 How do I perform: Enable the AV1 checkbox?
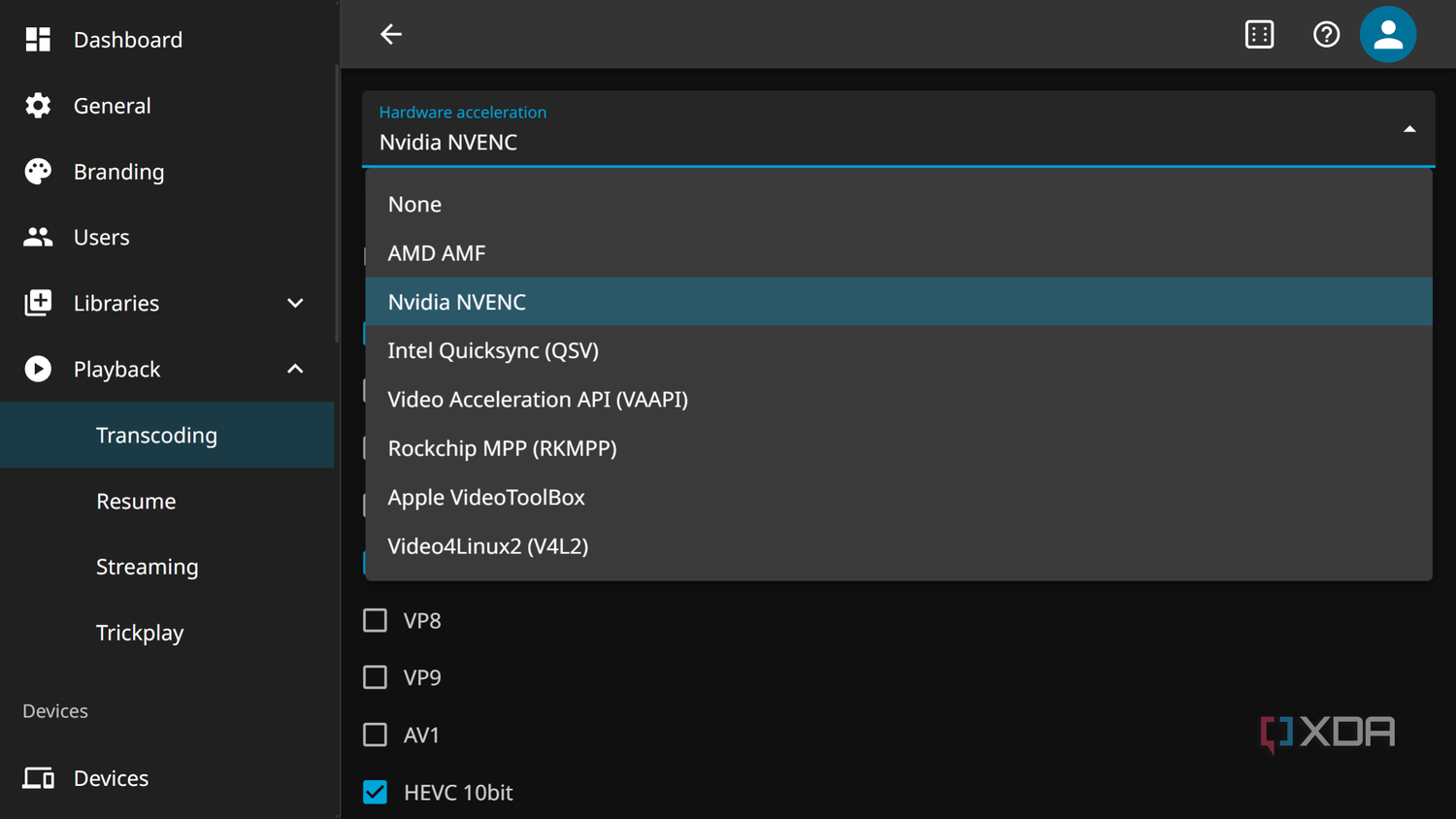[375, 735]
